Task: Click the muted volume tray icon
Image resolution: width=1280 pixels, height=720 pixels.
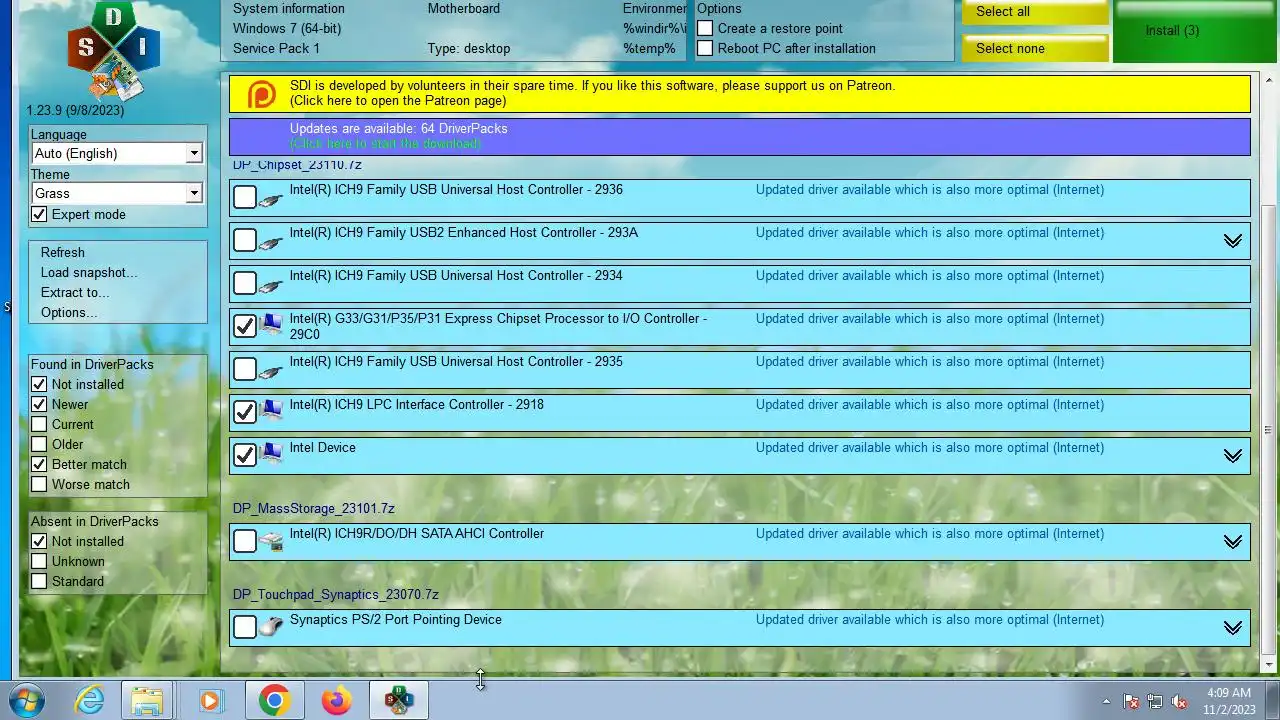Action: [1180, 702]
